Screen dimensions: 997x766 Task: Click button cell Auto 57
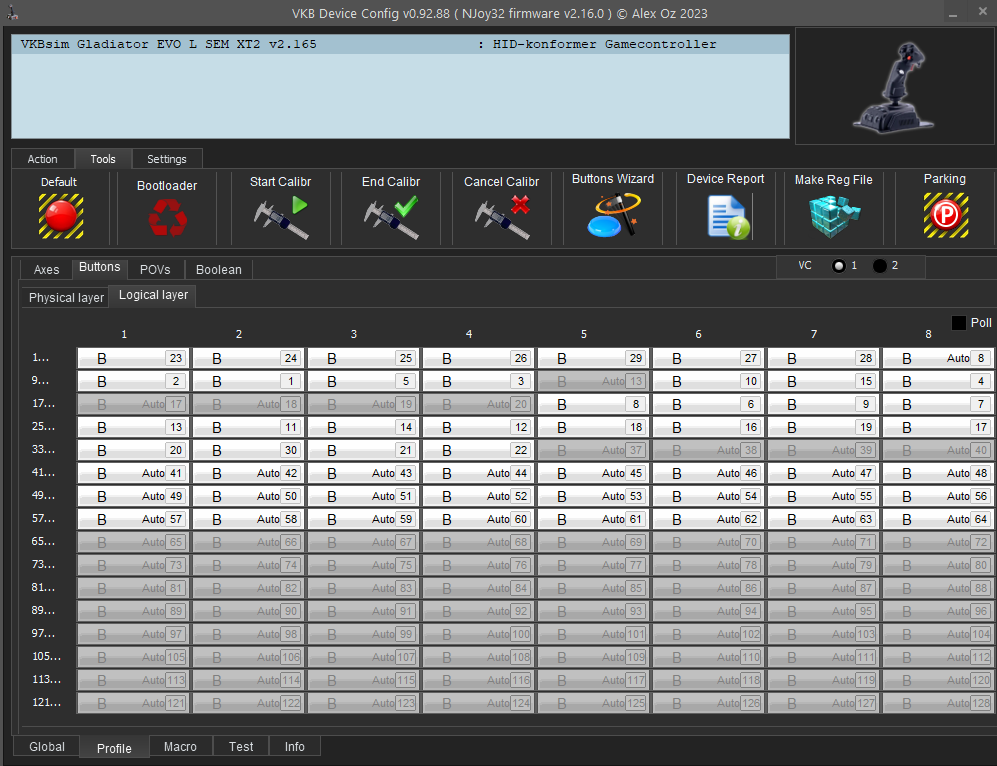coord(134,519)
